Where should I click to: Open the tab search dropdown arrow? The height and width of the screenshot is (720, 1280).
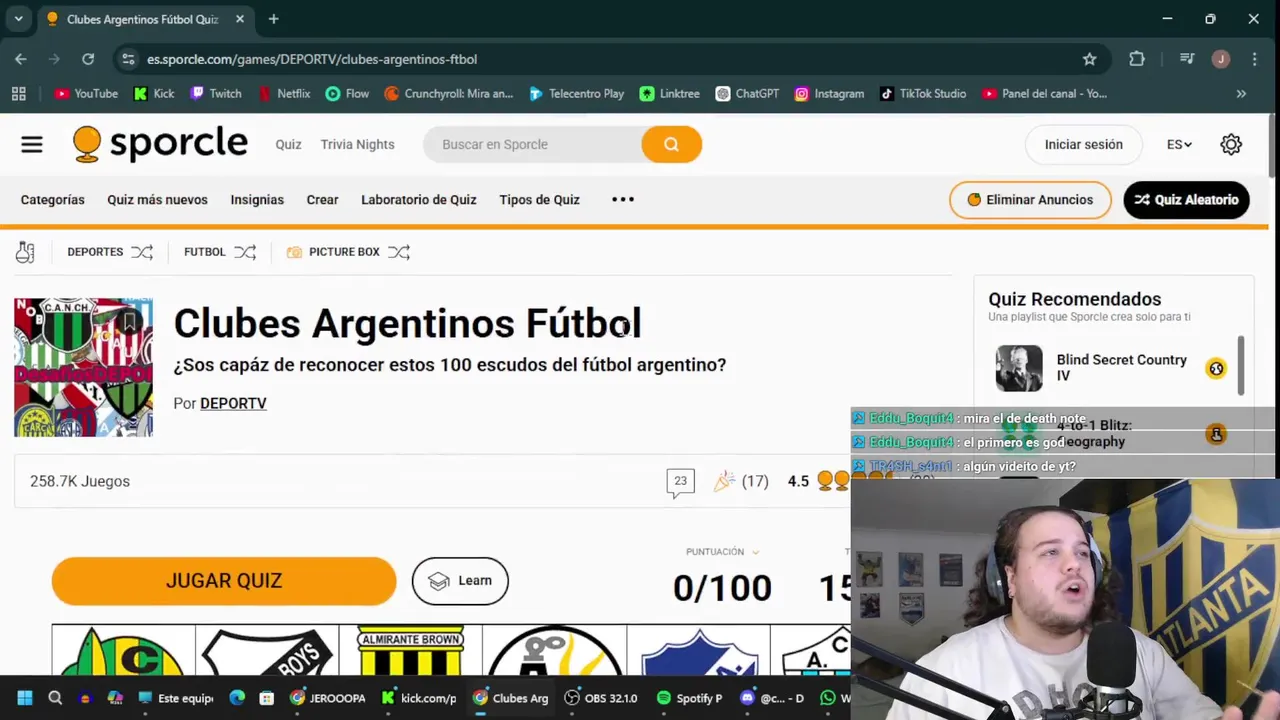coord(18,19)
